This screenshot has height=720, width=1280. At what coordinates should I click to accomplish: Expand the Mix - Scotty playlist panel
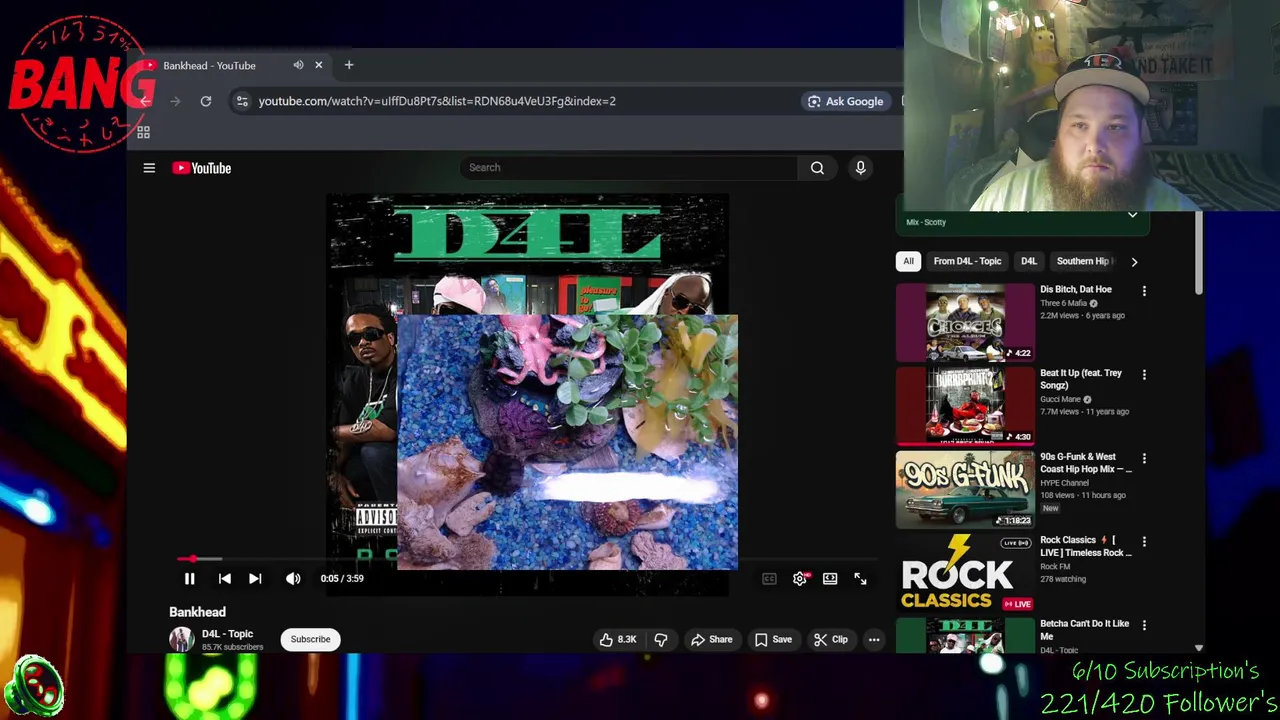pos(1132,215)
